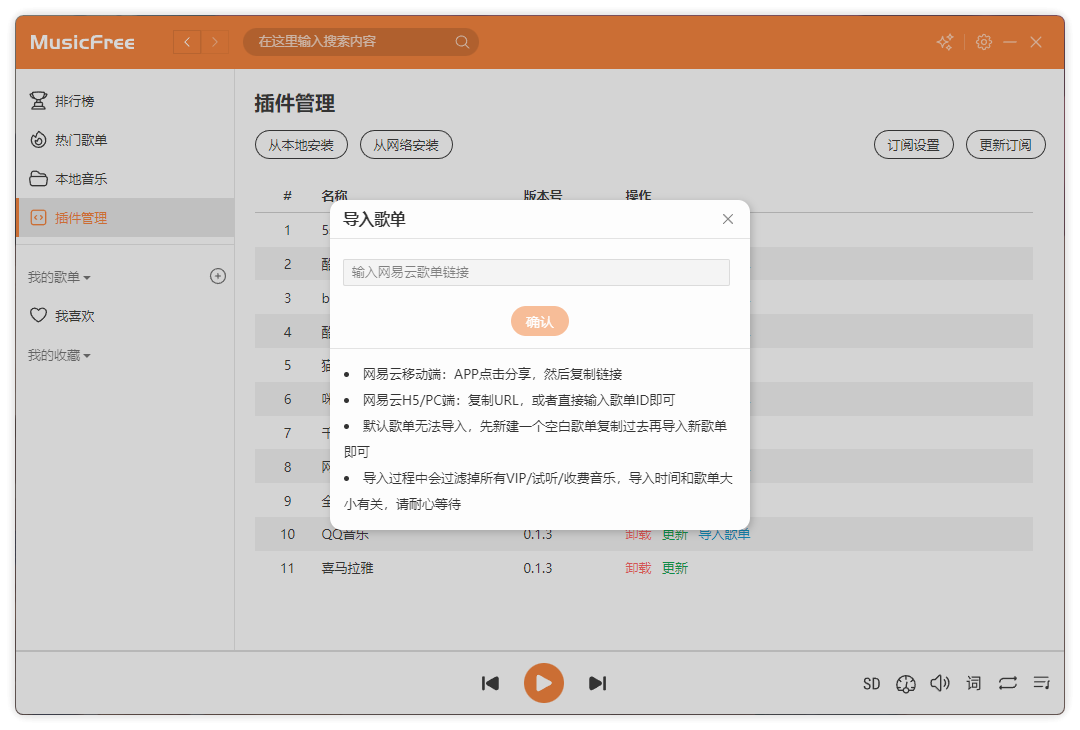Add a new playlist with plus icon

218,276
